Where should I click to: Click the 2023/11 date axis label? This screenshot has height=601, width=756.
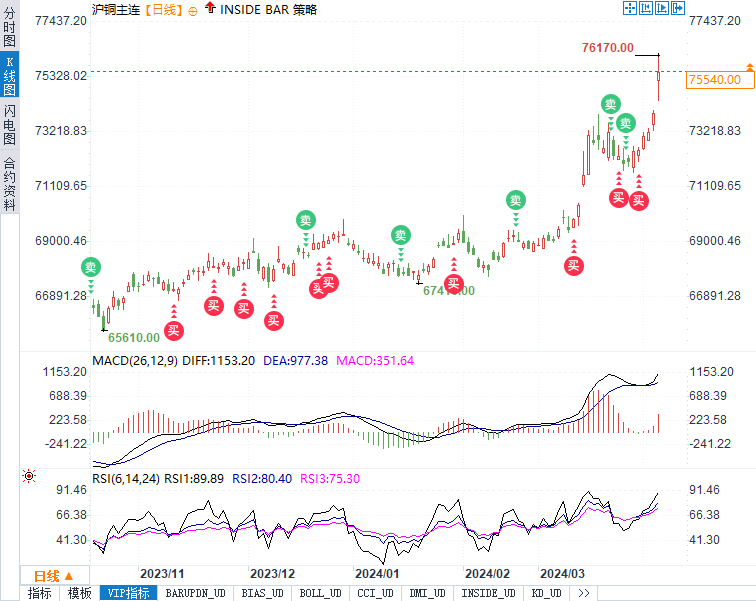point(162,574)
